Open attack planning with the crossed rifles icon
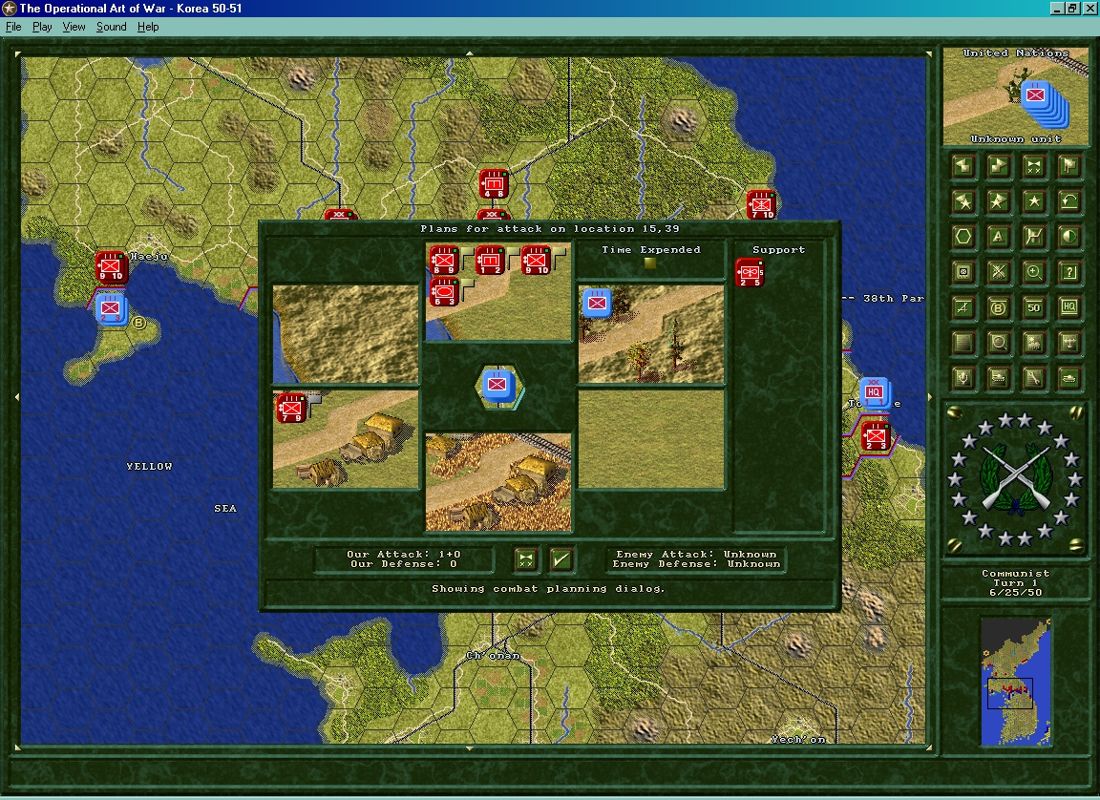The image size is (1100, 800). click(x=997, y=271)
